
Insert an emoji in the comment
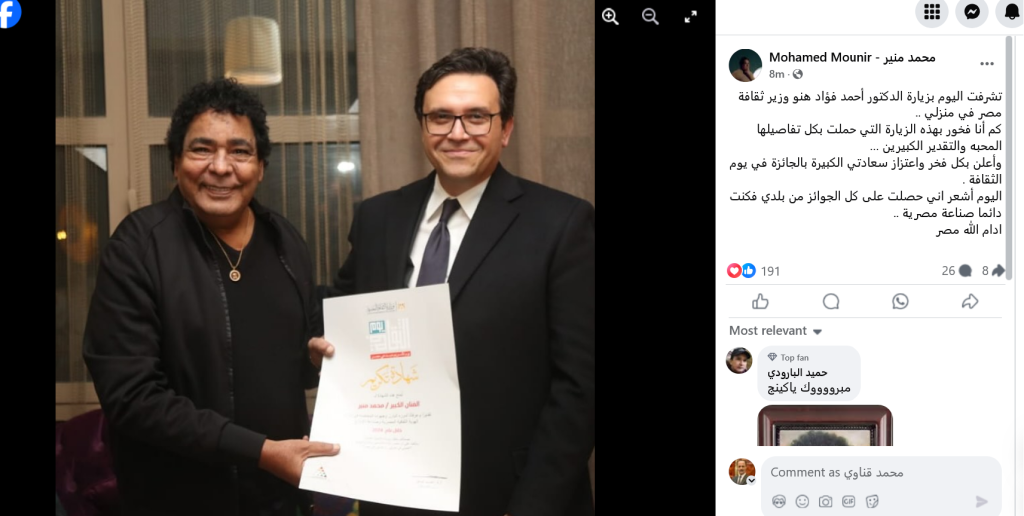tap(802, 501)
